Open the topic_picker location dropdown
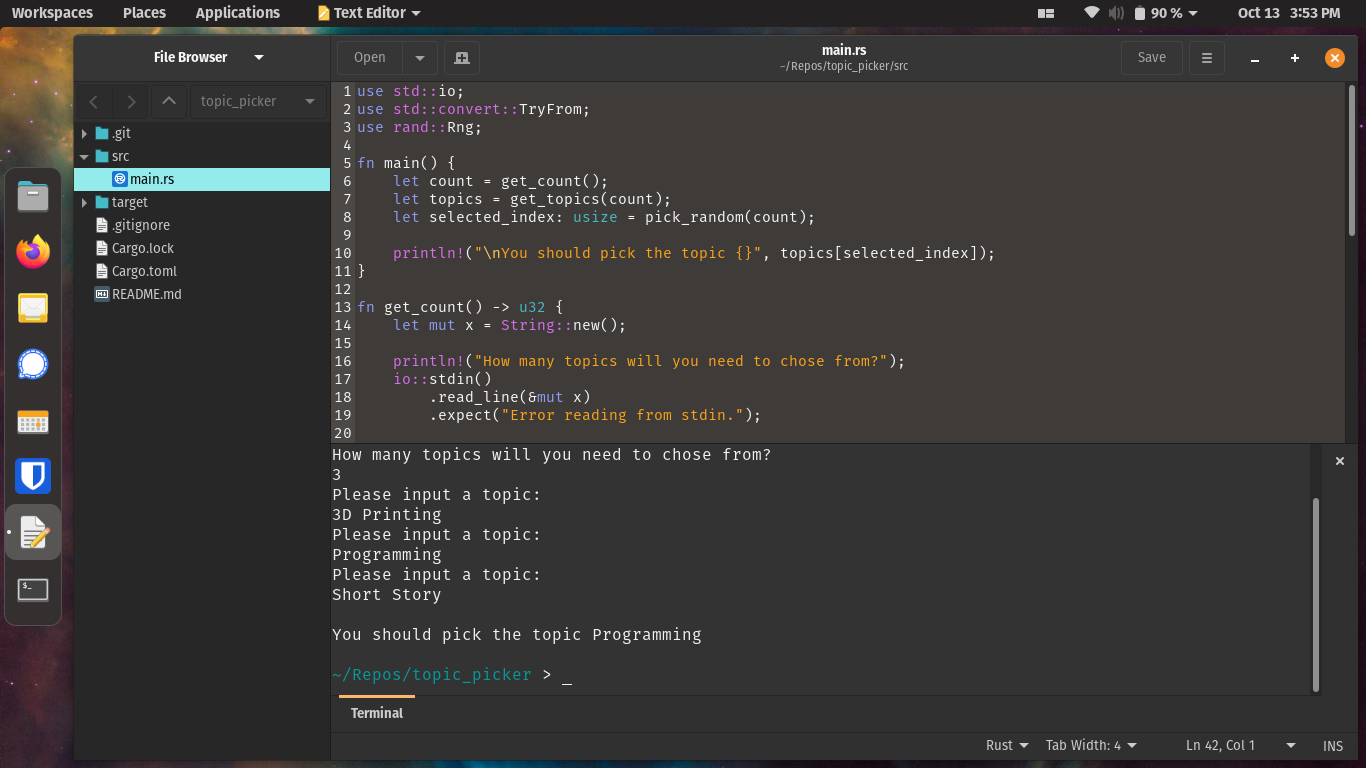The height and width of the screenshot is (768, 1366). click(x=258, y=101)
